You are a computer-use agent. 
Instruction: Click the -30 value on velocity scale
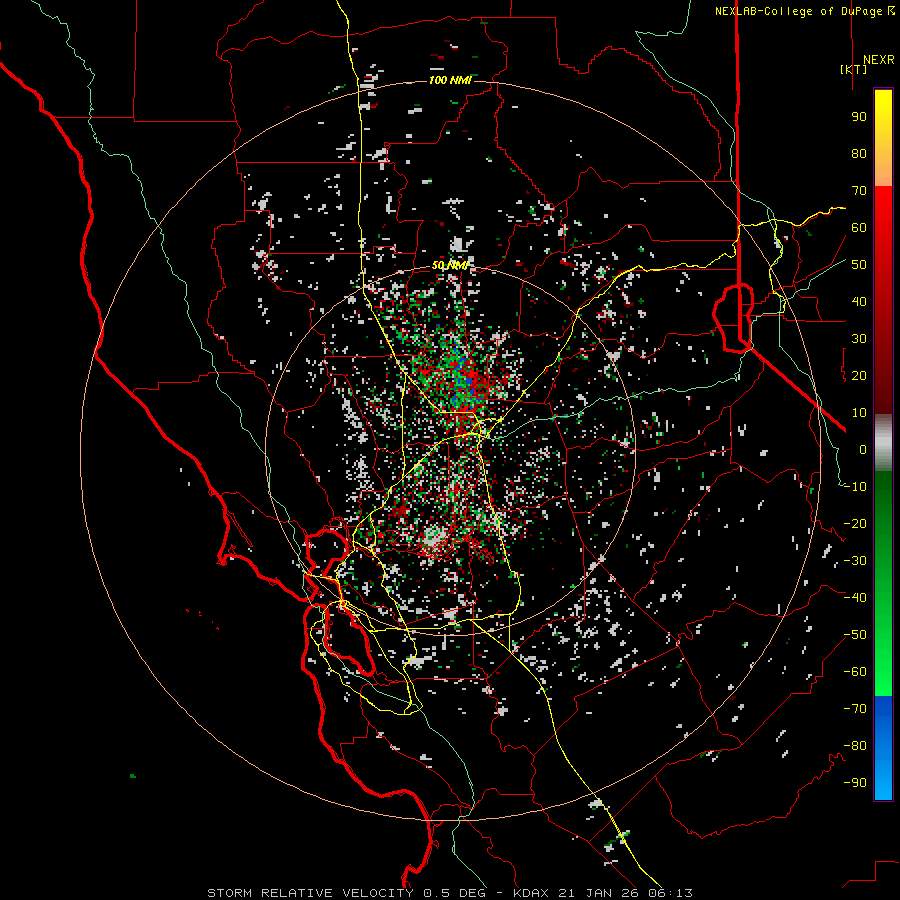pyautogui.click(x=855, y=561)
